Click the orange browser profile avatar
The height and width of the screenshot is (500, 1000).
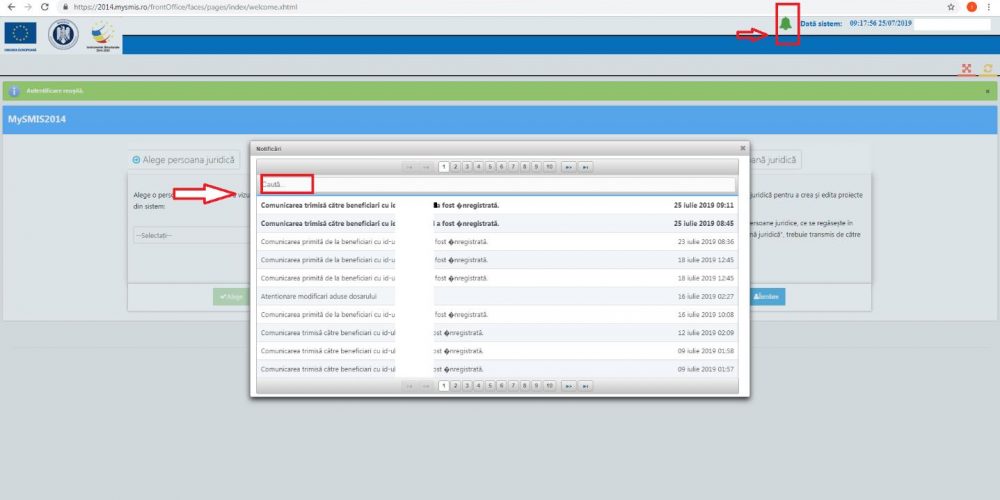(970, 6)
